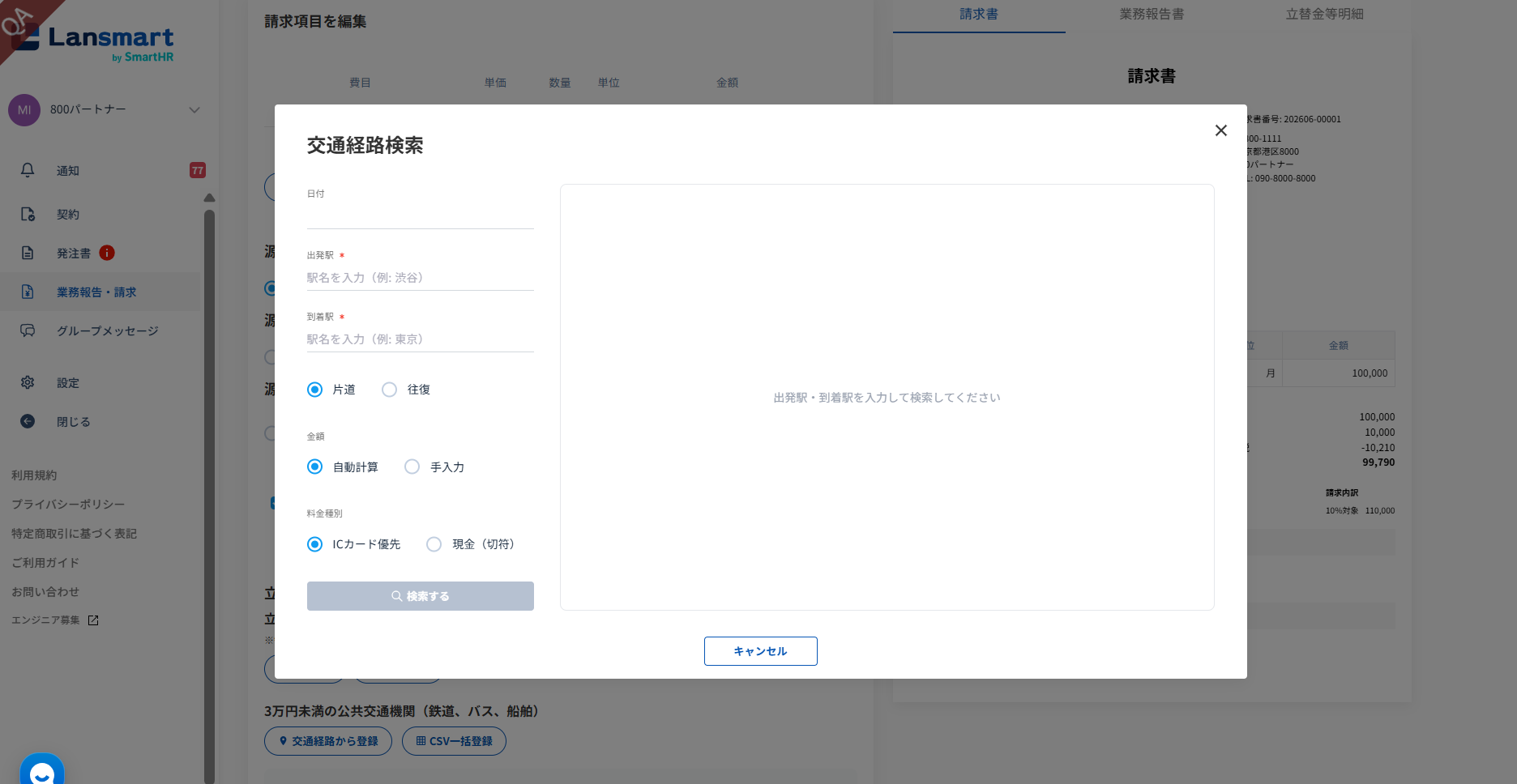Viewport: 1517px width, 784px height.
Task: Click the contract document icon in sidebar
Action: (28, 214)
